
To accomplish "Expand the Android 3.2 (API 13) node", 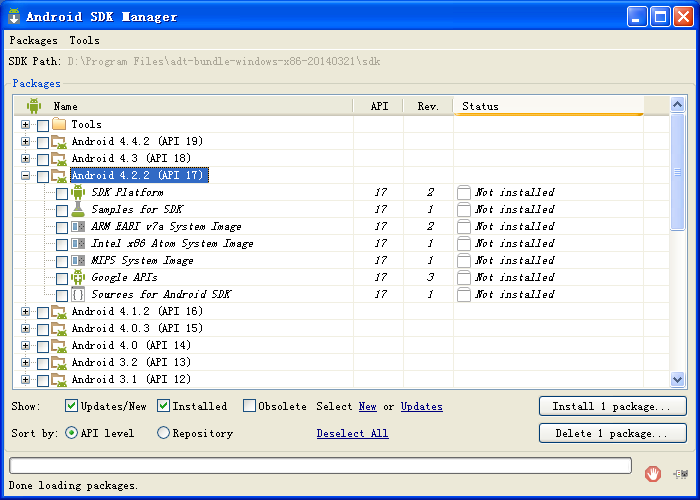I will point(25,362).
